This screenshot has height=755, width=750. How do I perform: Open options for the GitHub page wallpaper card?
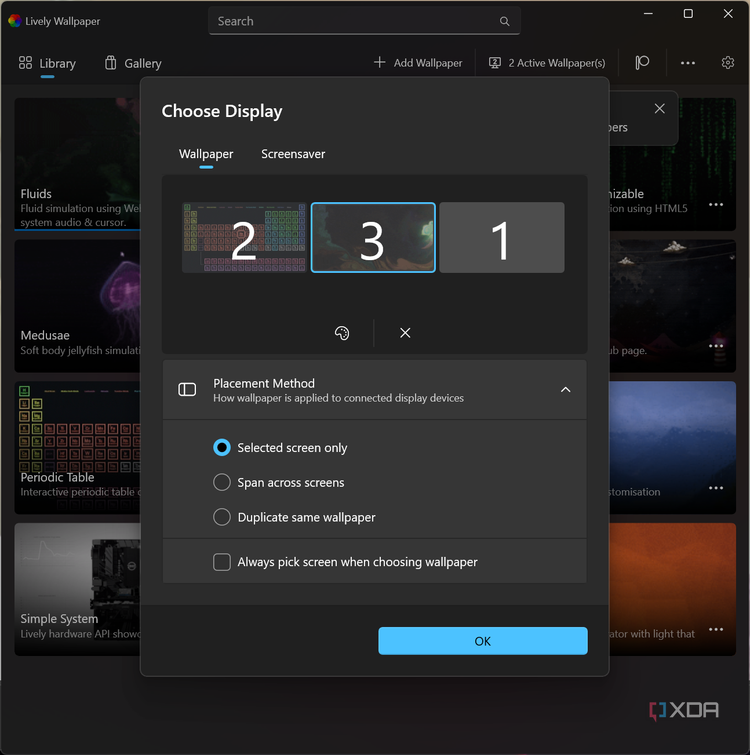coord(716,346)
